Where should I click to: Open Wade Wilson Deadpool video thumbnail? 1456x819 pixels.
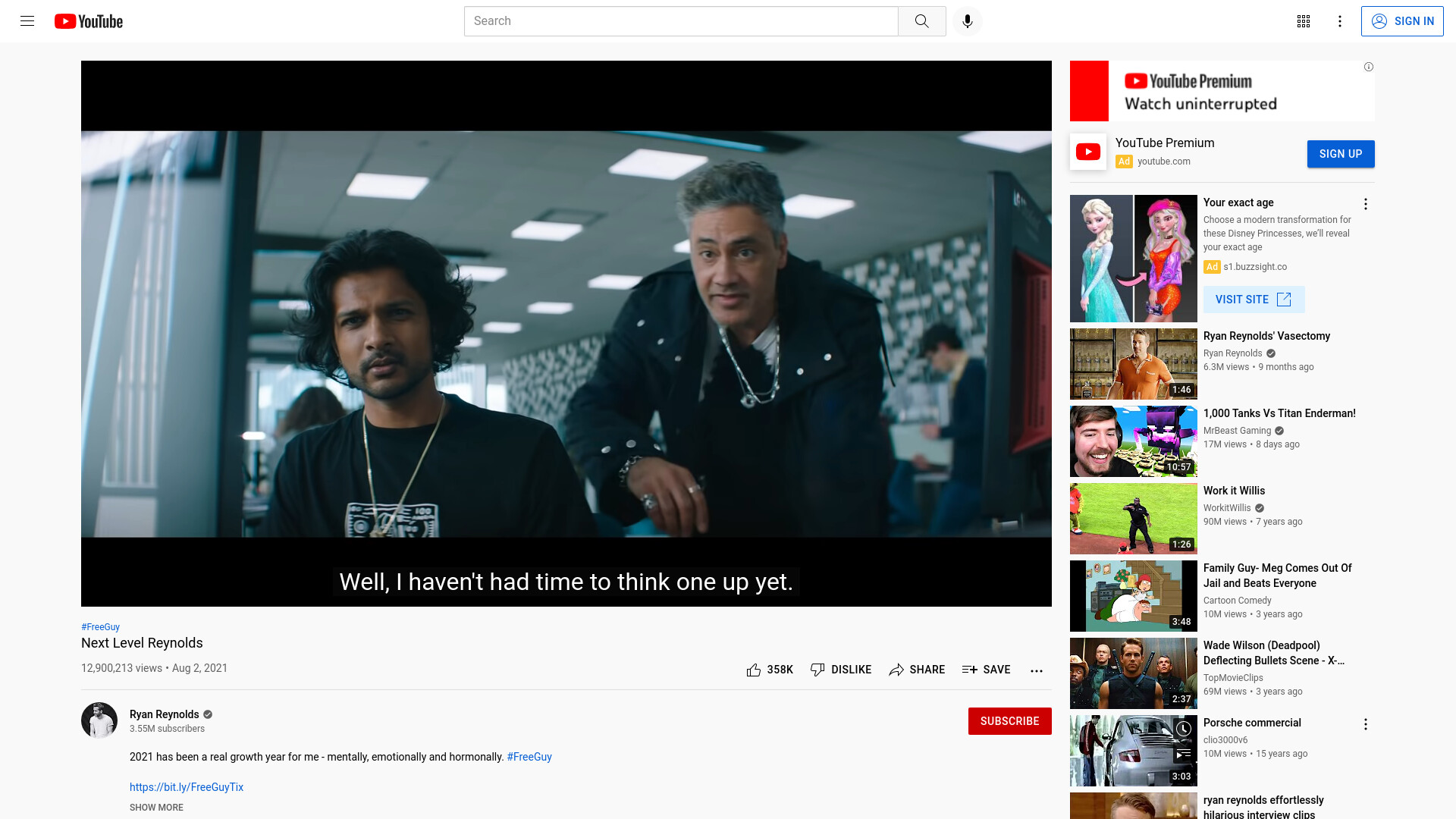(1133, 673)
